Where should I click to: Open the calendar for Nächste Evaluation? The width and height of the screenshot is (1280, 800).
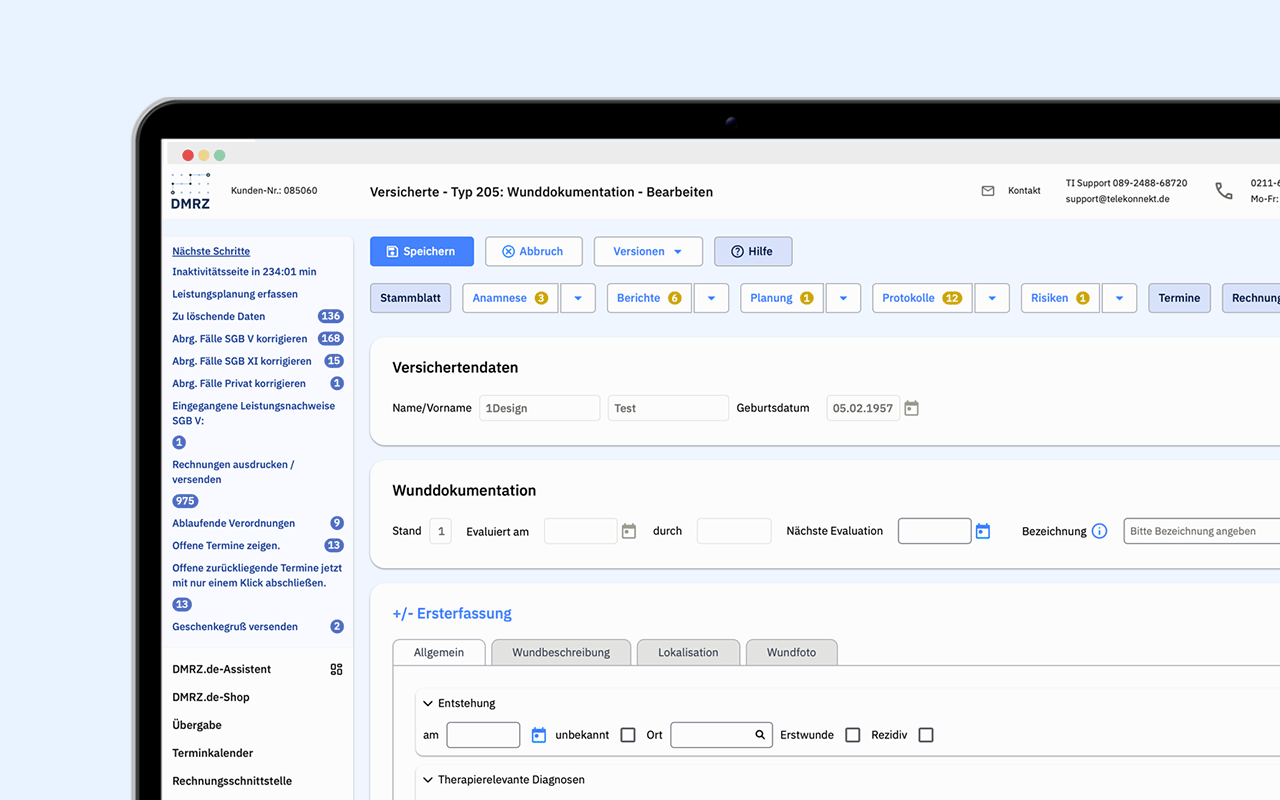[982, 531]
